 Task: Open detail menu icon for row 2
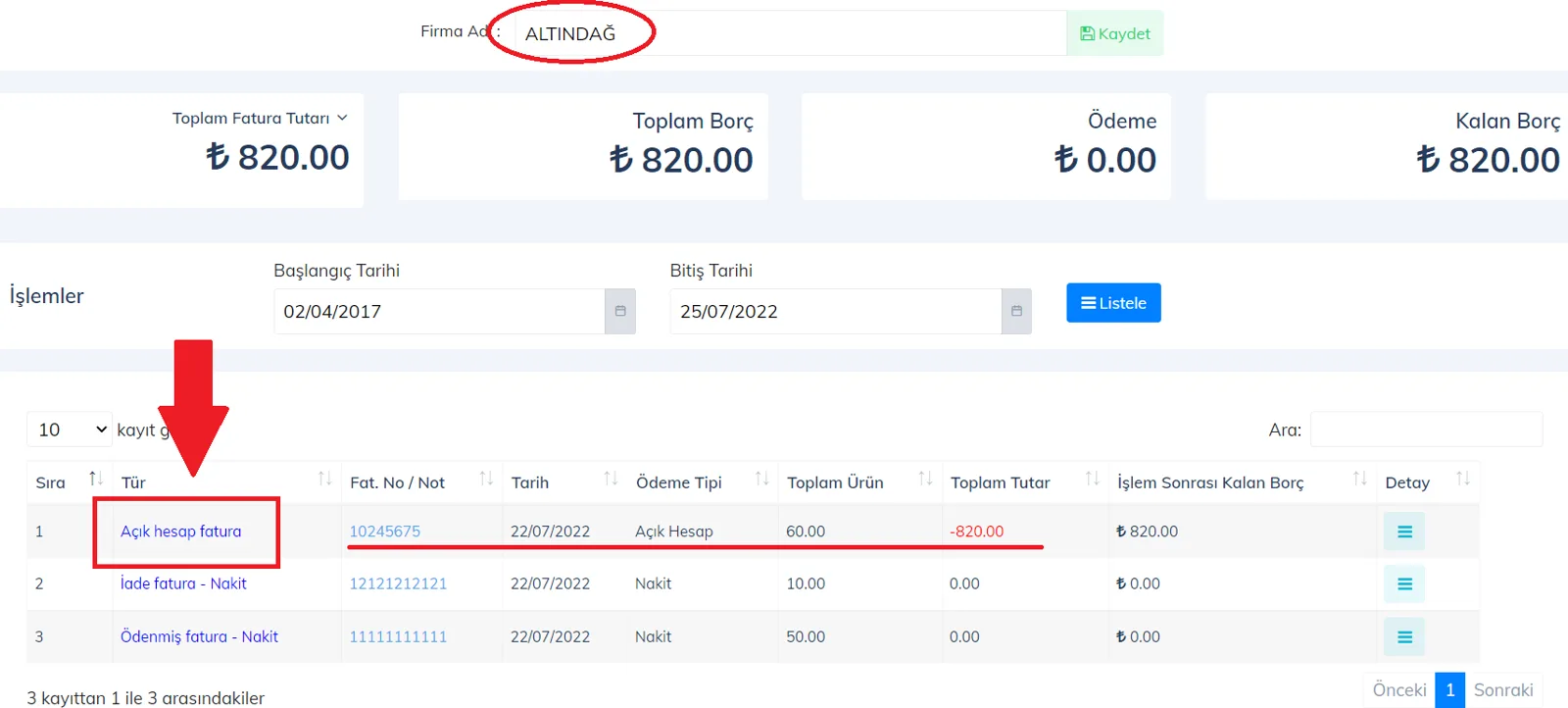[1404, 584]
